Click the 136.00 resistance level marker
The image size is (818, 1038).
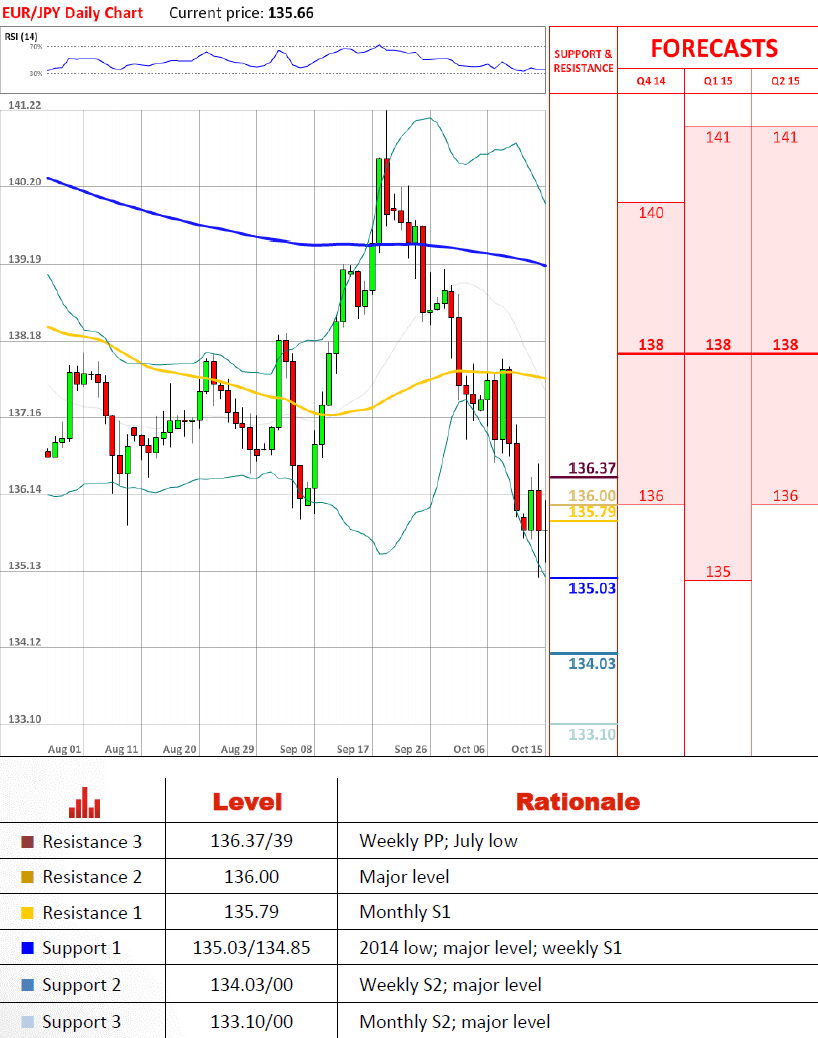(592, 495)
